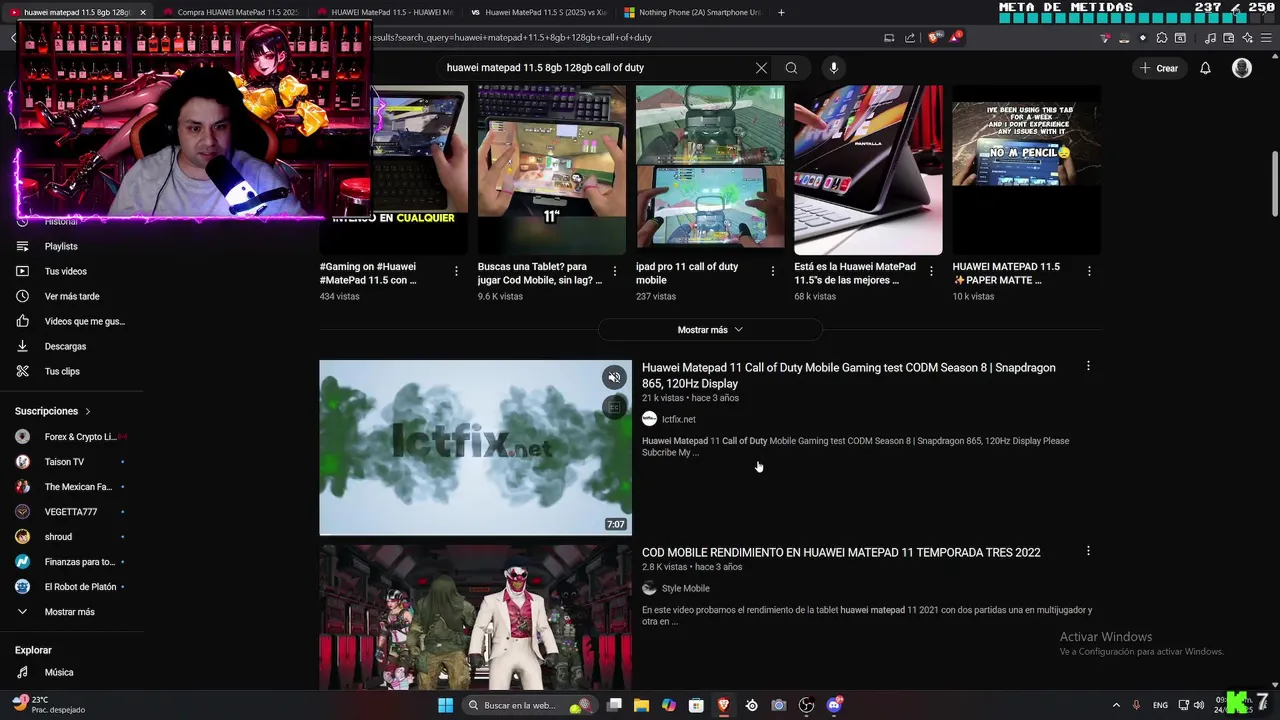Open options for Buscas una Tablet short
The height and width of the screenshot is (720, 1280).
(x=614, y=271)
